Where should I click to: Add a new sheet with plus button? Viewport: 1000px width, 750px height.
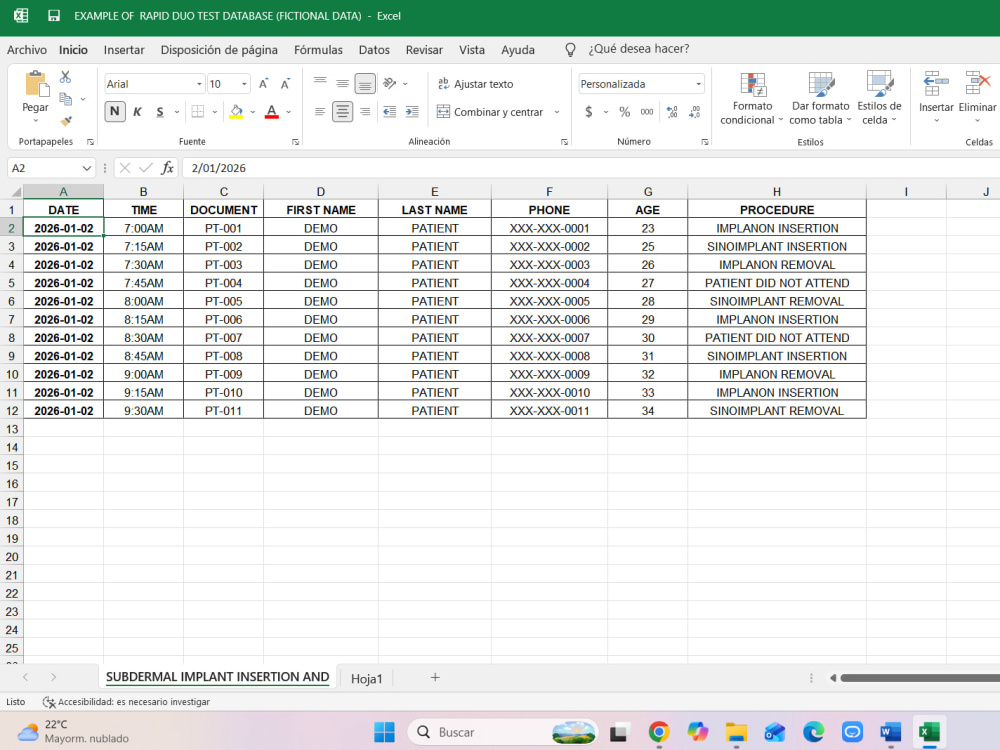point(435,677)
